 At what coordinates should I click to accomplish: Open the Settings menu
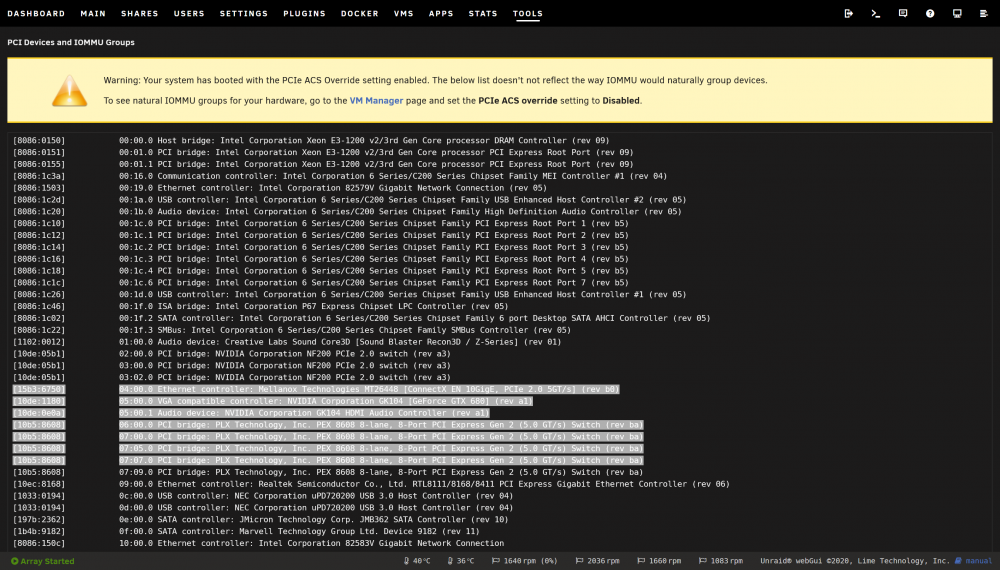pyautogui.click(x=244, y=13)
